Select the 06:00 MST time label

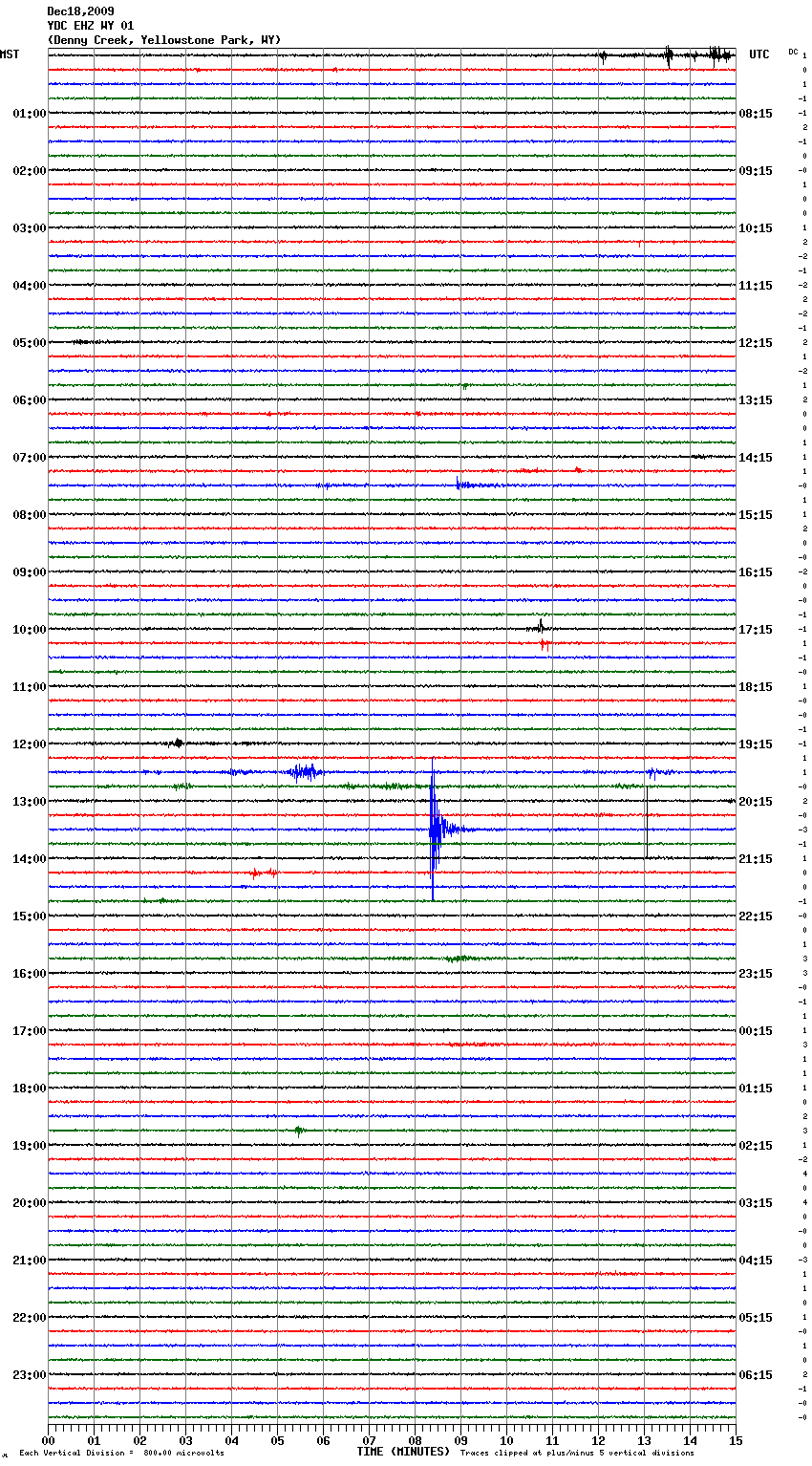(30, 400)
